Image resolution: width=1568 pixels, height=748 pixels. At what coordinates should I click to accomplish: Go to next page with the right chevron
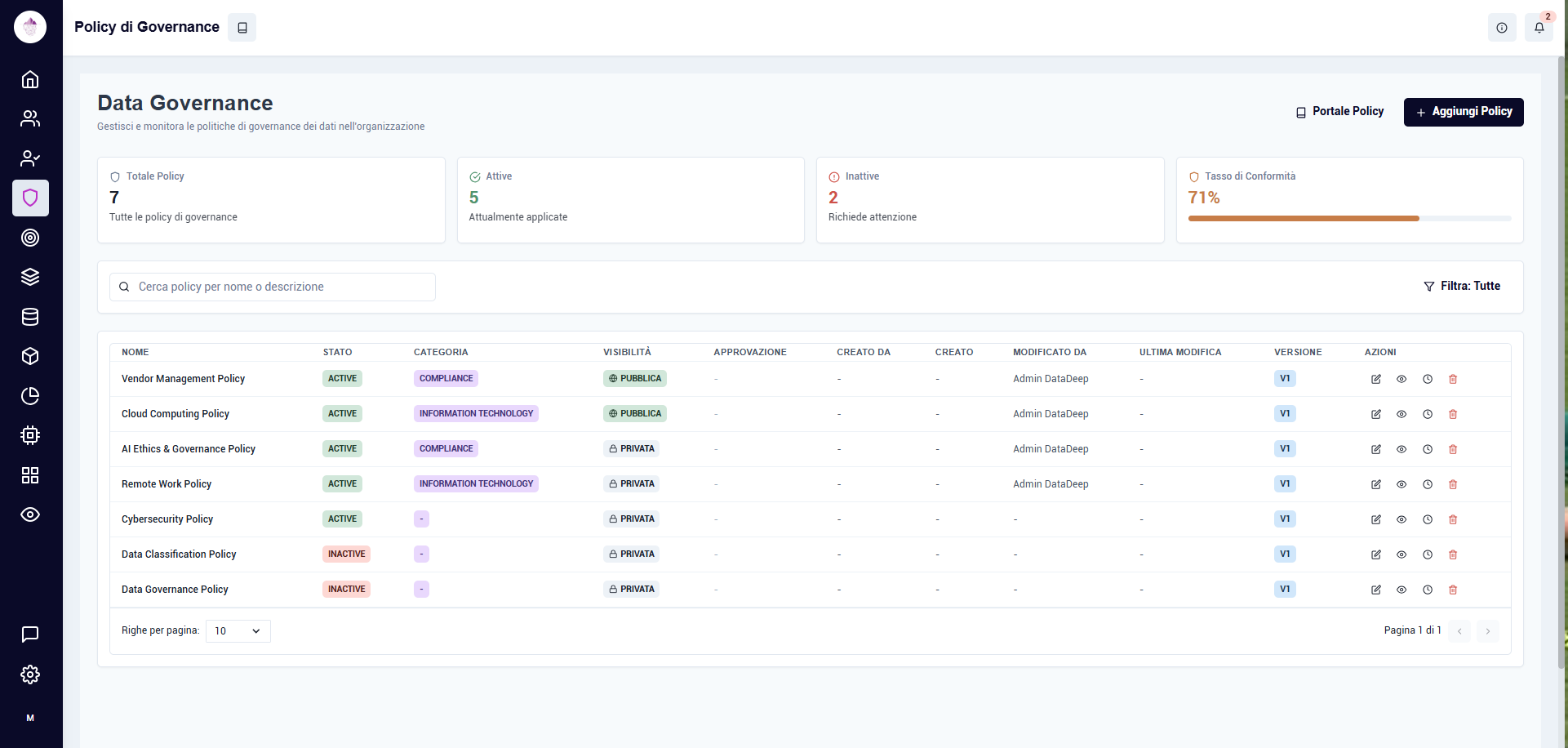coord(1488,630)
